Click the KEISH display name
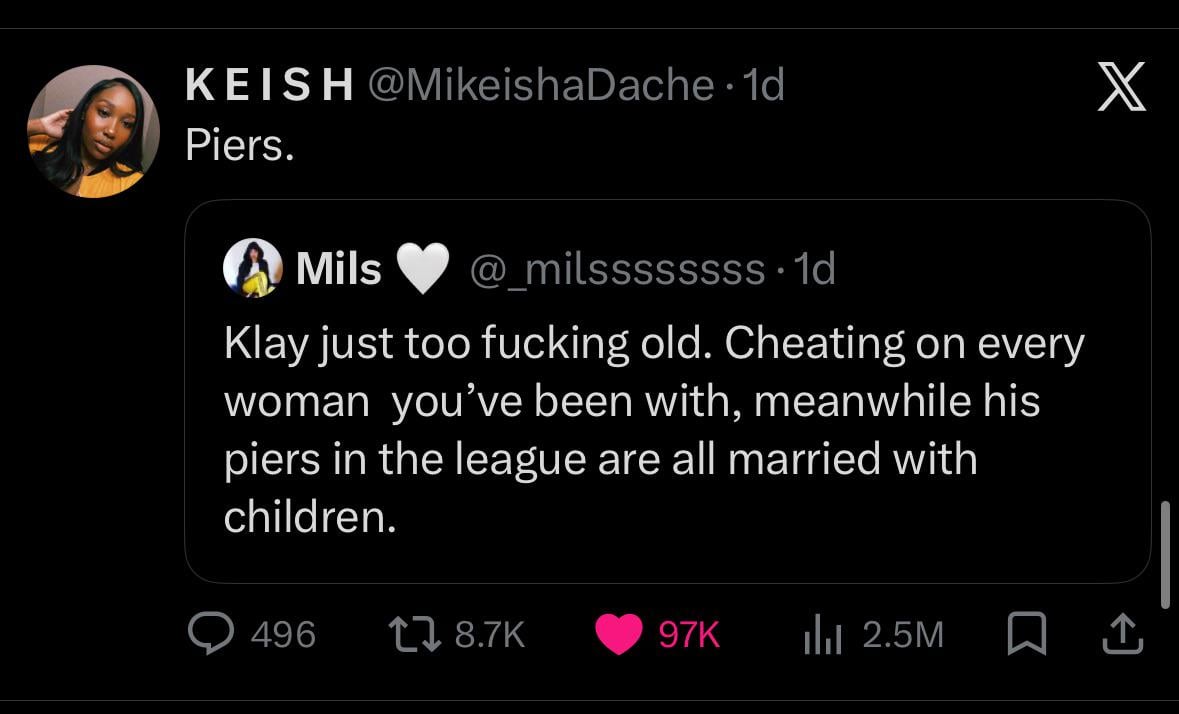The width and height of the screenshot is (1179, 714). [270, 87]
